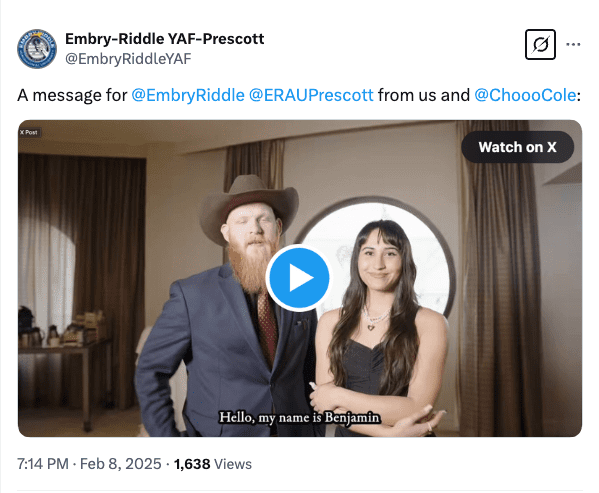Click the 1,638 Views count
This screenshot has height=493, width=599.
click(x=213, y=464)
